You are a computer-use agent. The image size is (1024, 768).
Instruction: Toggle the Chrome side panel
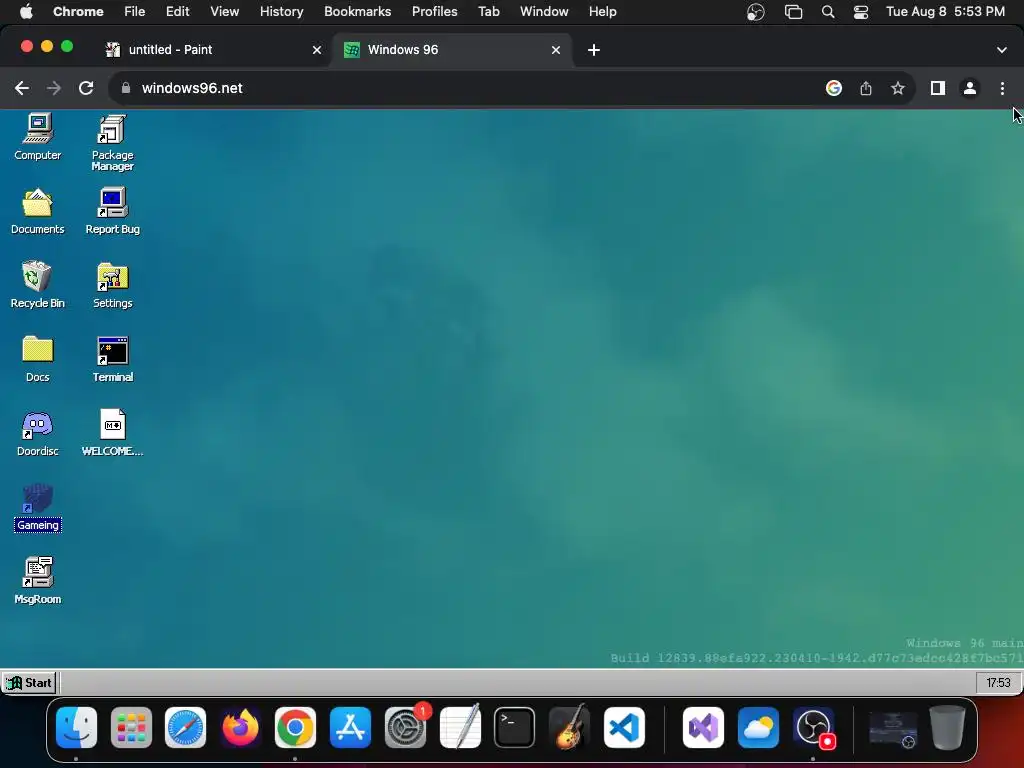938,88
